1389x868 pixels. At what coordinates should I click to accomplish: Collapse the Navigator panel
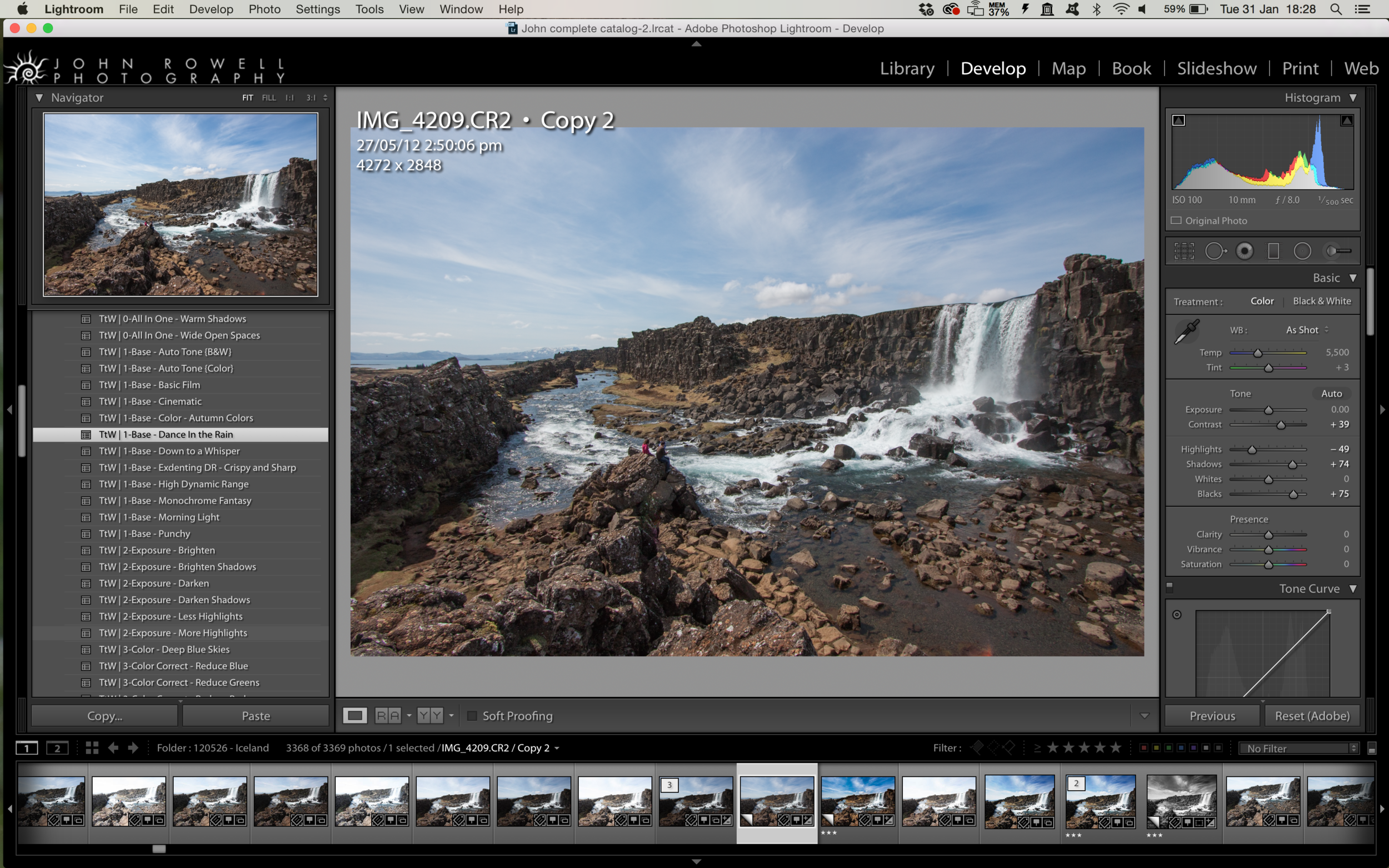coord(39,98)
